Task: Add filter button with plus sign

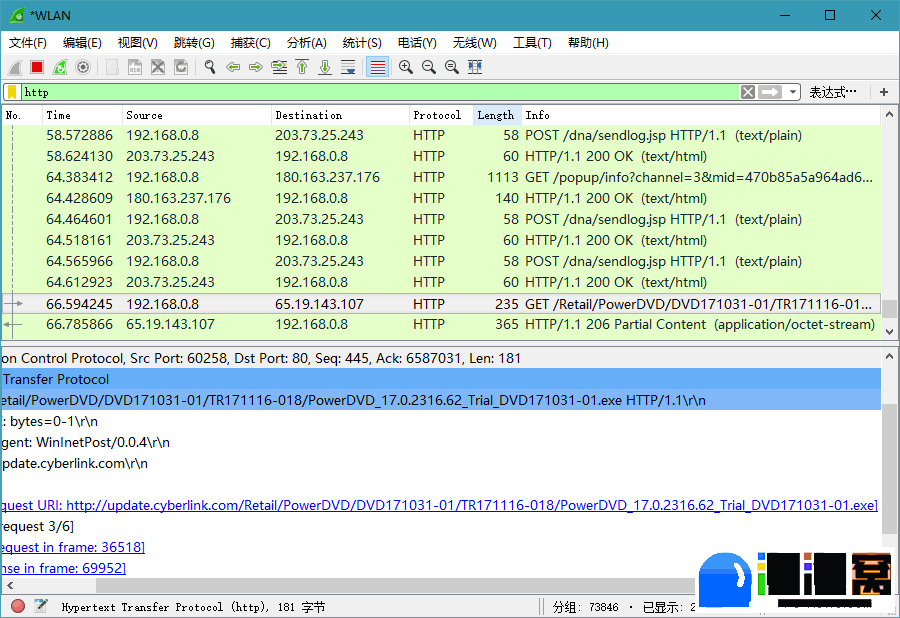Action: coord(884,92)
